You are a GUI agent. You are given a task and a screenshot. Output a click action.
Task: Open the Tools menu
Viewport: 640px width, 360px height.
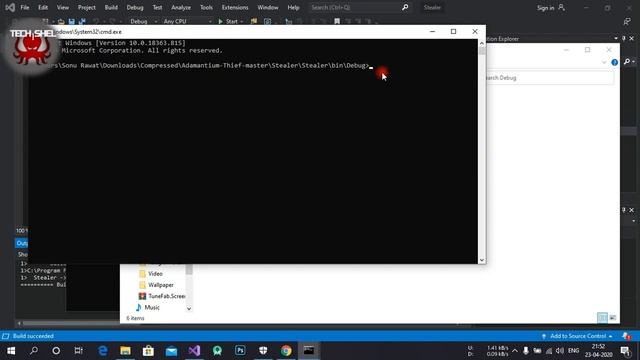pos(206,7)
